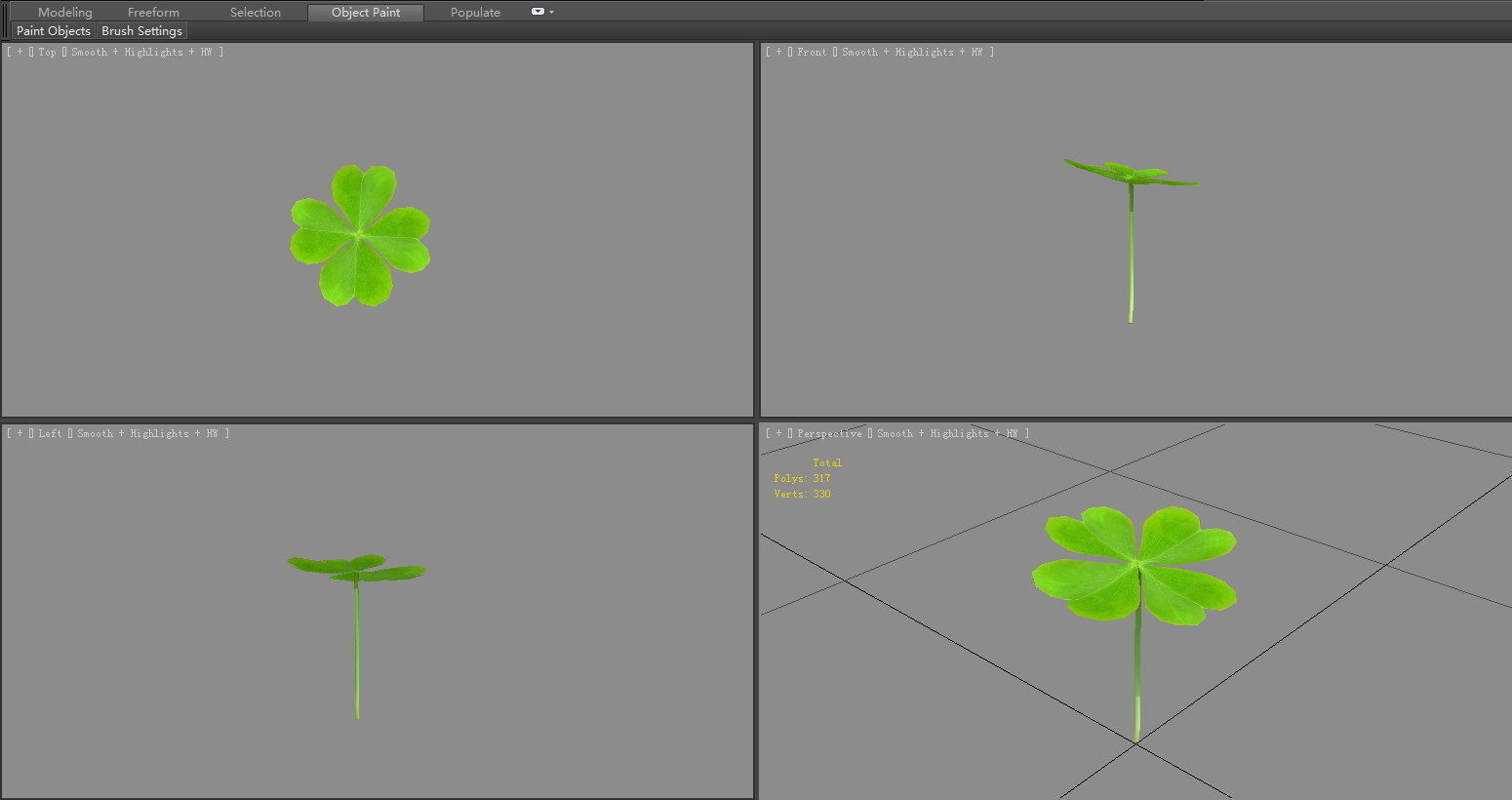Switch to the Modeling ribbon tab

[x=65, y=13]
